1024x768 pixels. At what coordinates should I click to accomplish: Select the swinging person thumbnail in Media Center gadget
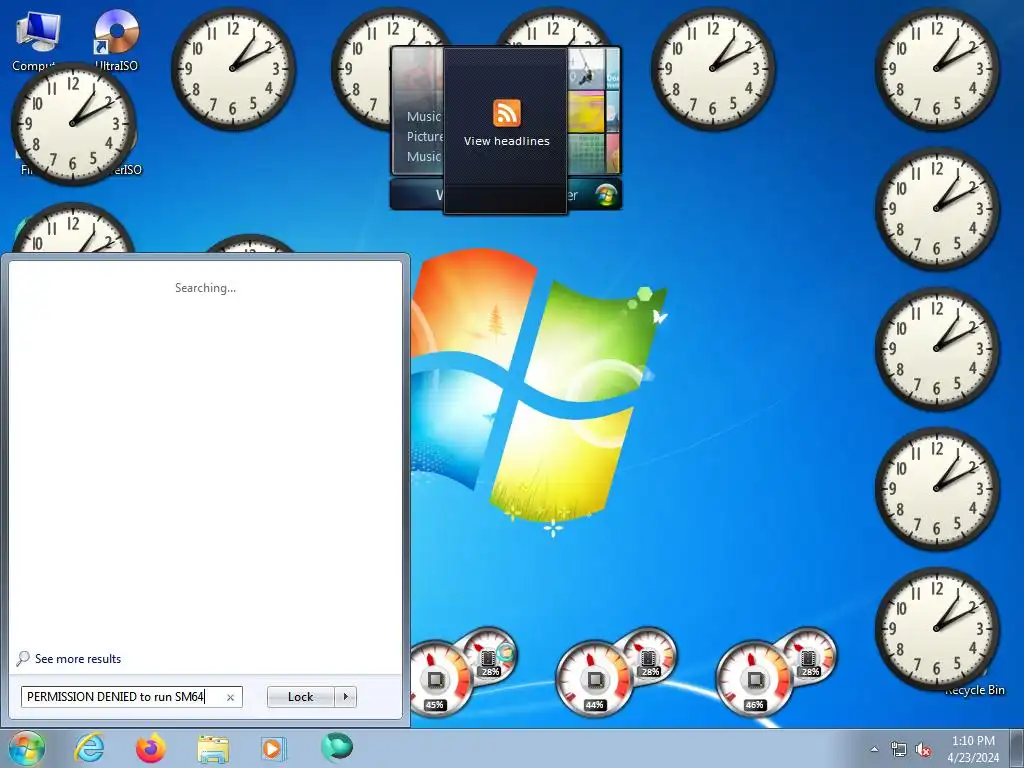coord(585,69)
